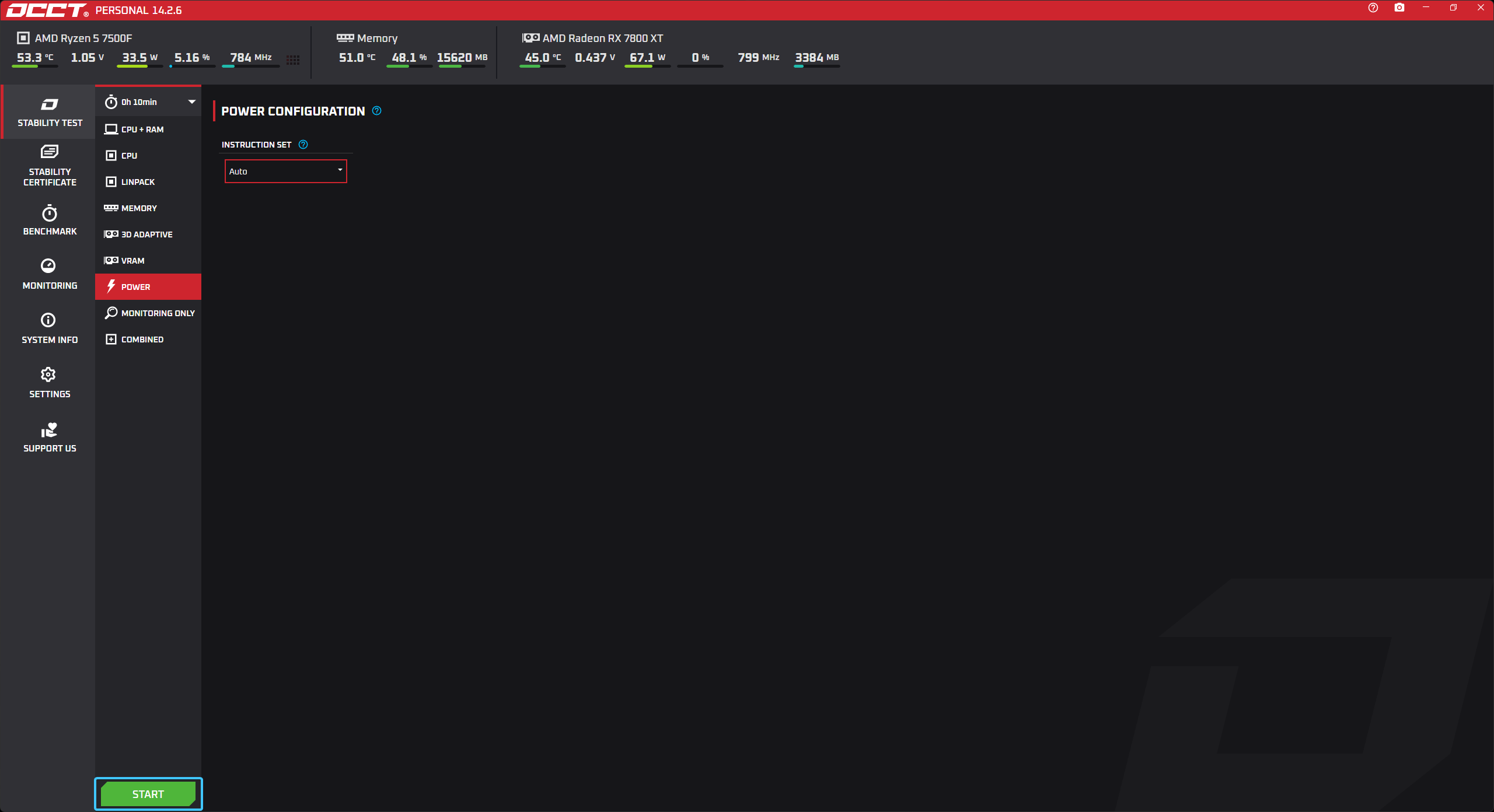Select the CPU + RAM test
The image size is (1494, 812).
[x=142, y=129]
